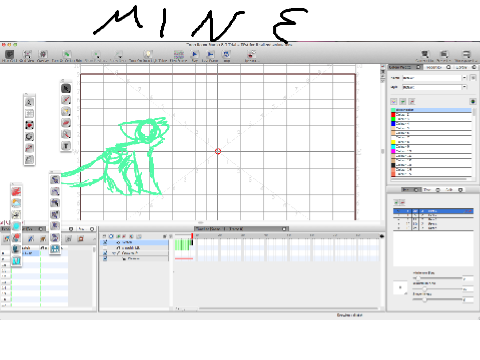This screenshot has width=480, height=360.
Task: Pick the magenta colour swatch in palette list
Action: [393, 151]
